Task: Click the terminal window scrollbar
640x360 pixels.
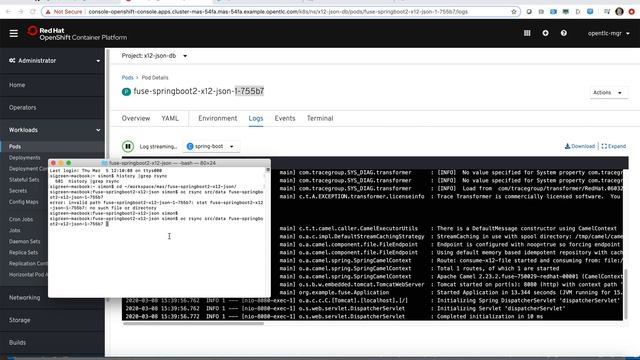Action: (268, 170)
